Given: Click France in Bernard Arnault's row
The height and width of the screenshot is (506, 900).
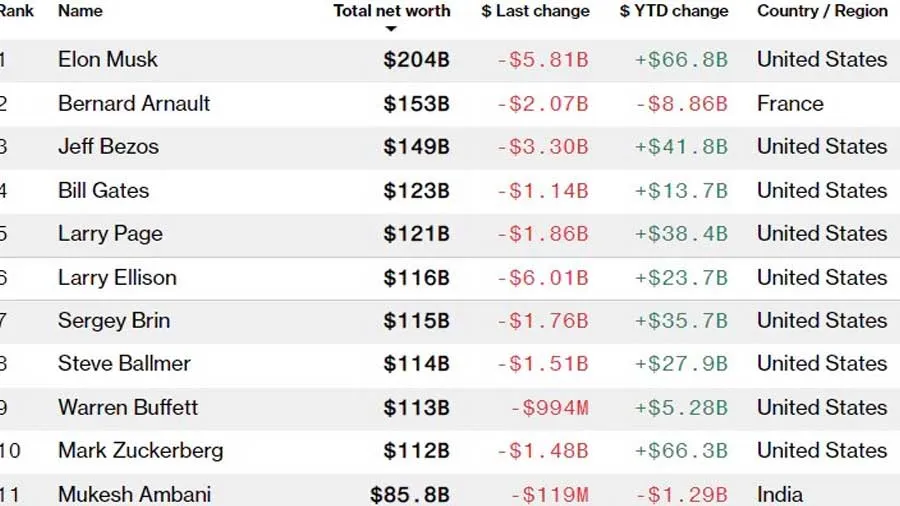Looking at the screenshot, I should click(x=790, y=104).
